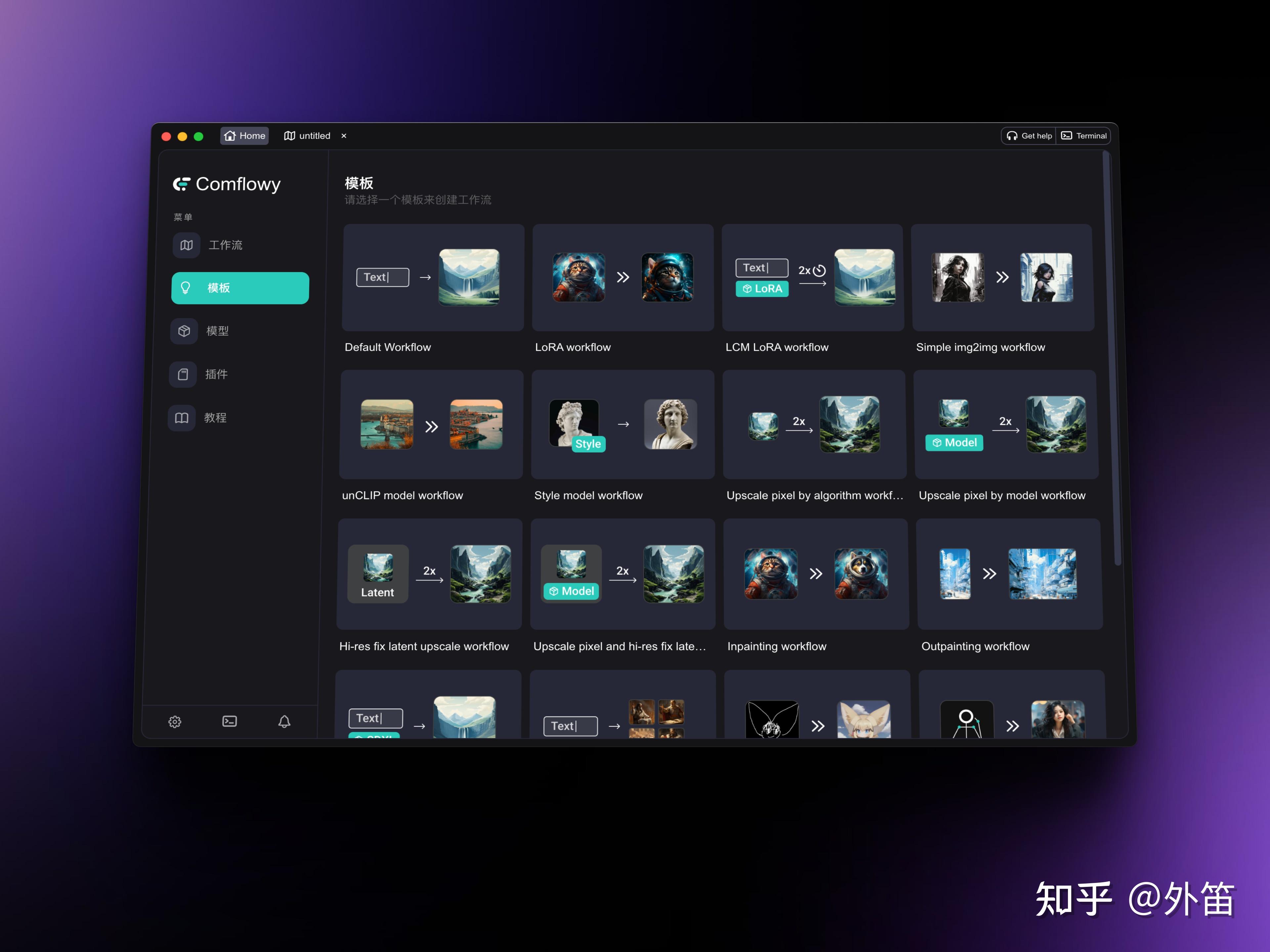Click the Get help button
1270x952 pixels.
click(x=1029, y=136)
